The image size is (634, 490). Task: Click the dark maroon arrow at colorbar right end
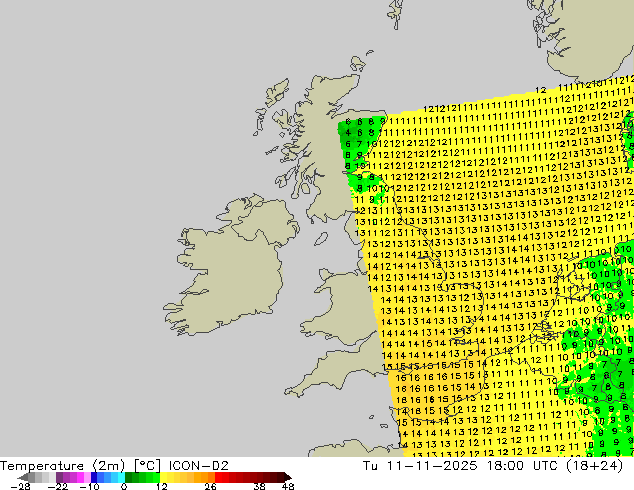[x=288, y=477]
